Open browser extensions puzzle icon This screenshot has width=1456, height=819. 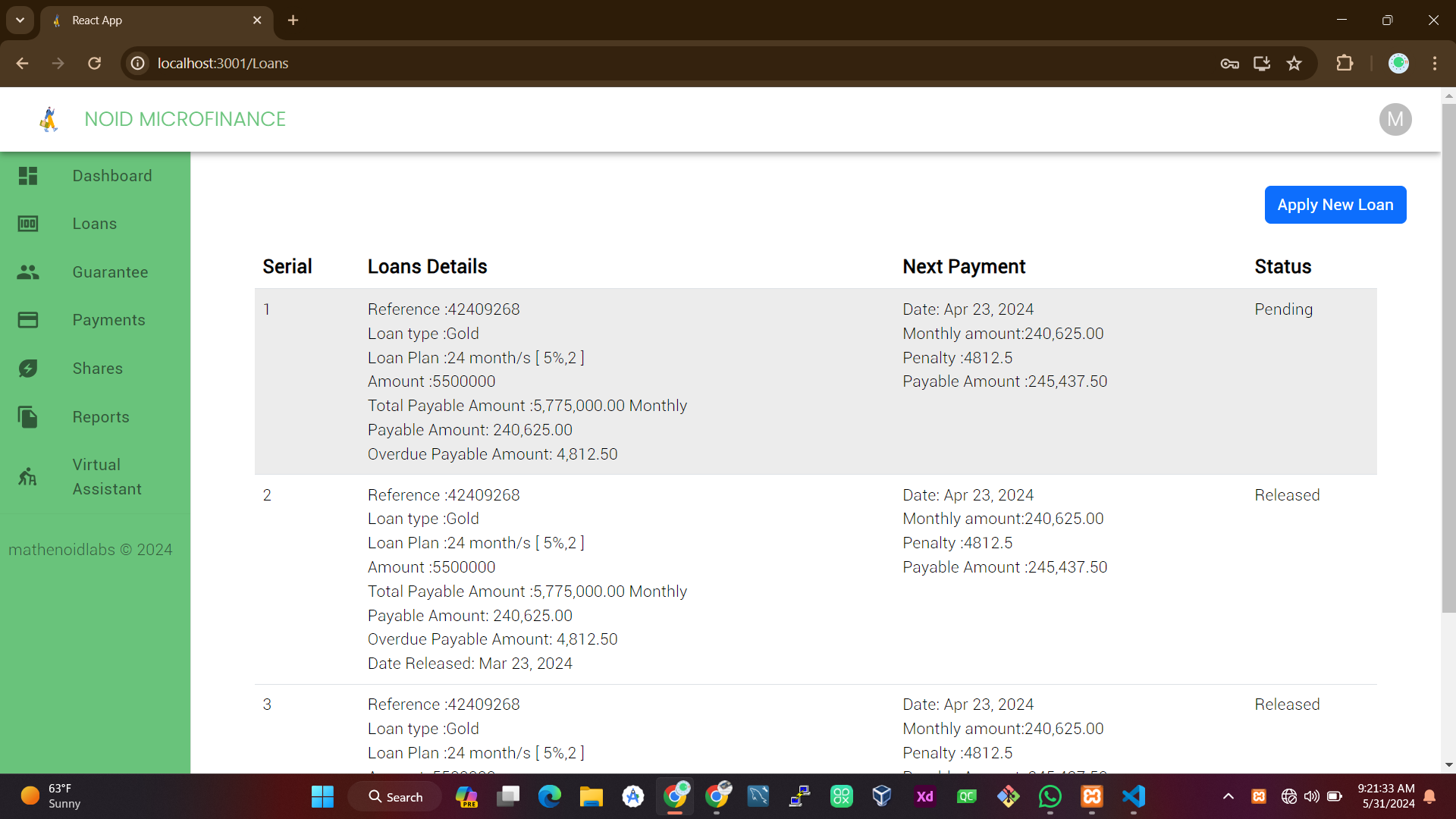[x=1345, y=64]
